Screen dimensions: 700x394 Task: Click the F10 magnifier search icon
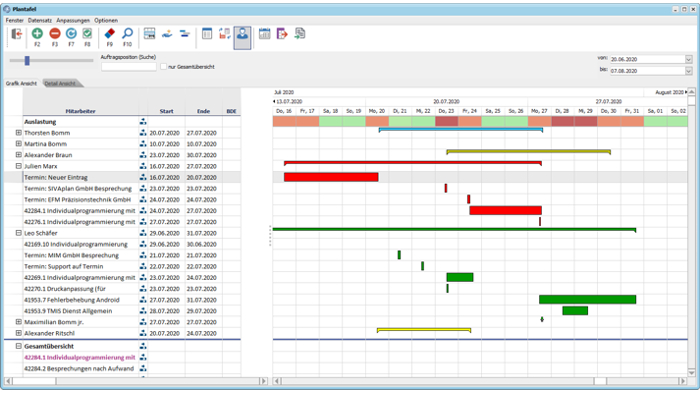pos(127,33)
